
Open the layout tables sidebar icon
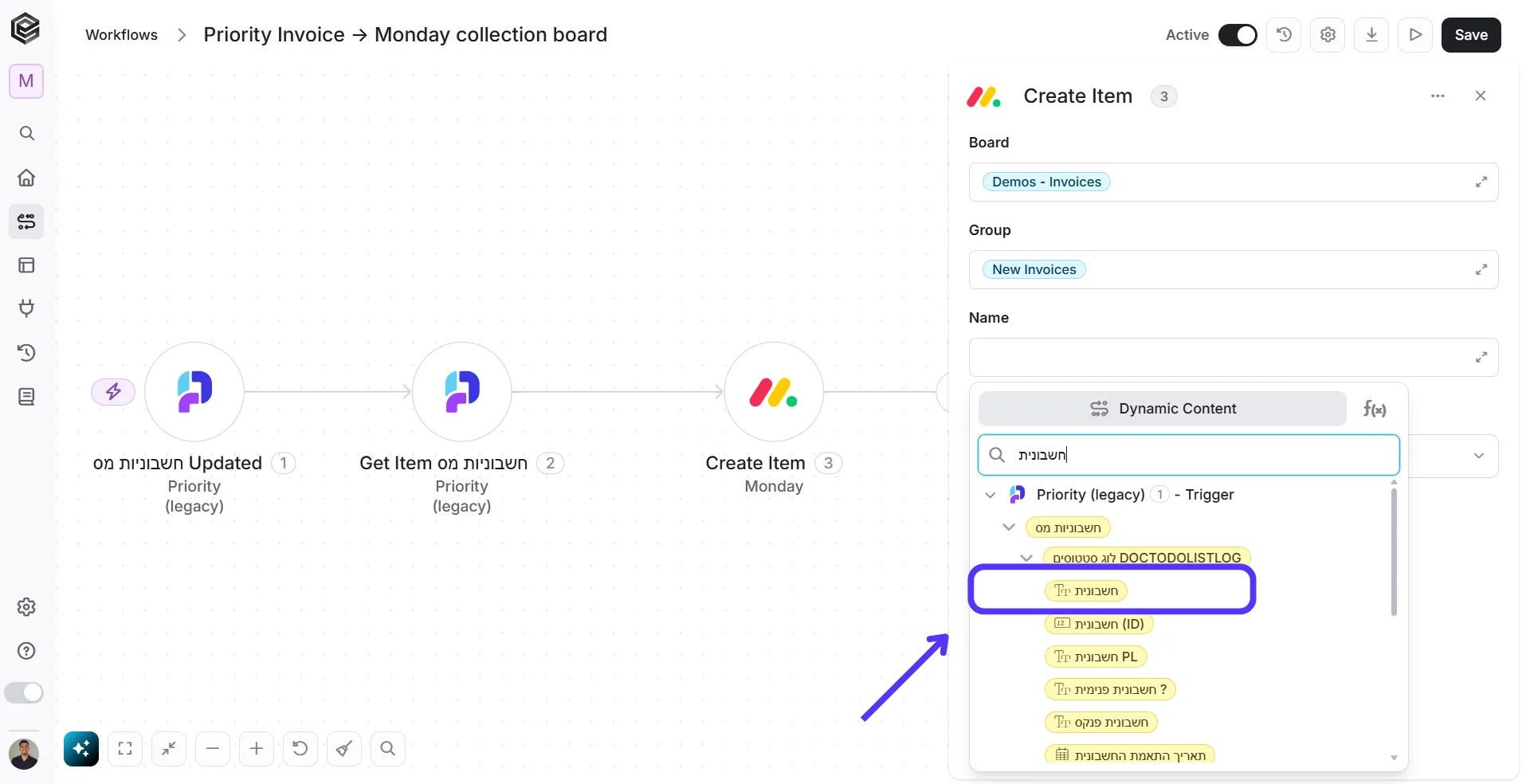(26, 265)
